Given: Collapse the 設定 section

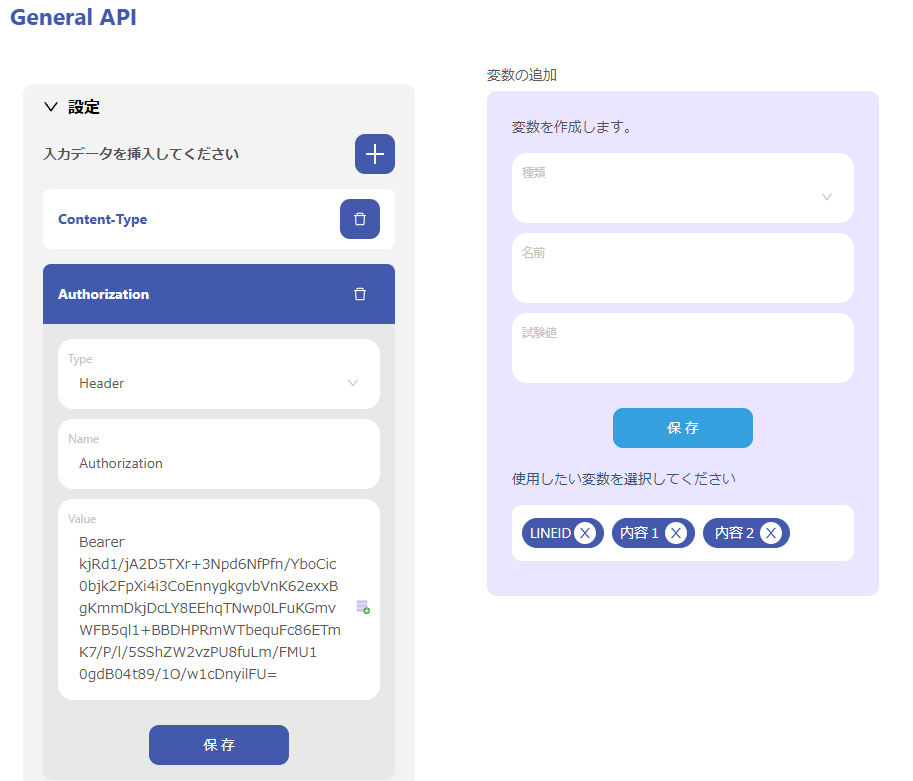Looking at the screenshot, I should (x=51, y=107).
